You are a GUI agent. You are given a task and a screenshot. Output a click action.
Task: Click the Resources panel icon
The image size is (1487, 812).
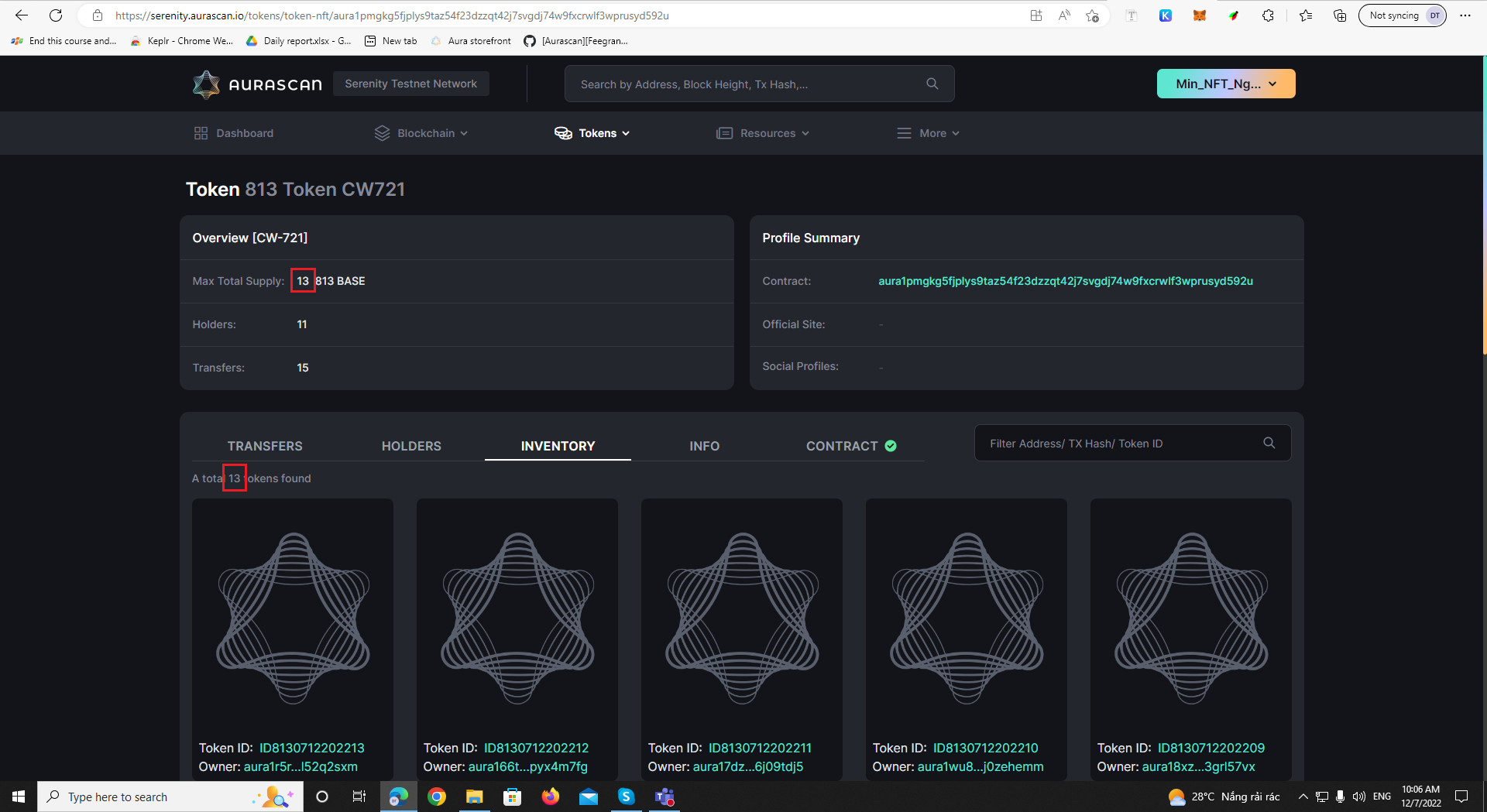point(725,132)
